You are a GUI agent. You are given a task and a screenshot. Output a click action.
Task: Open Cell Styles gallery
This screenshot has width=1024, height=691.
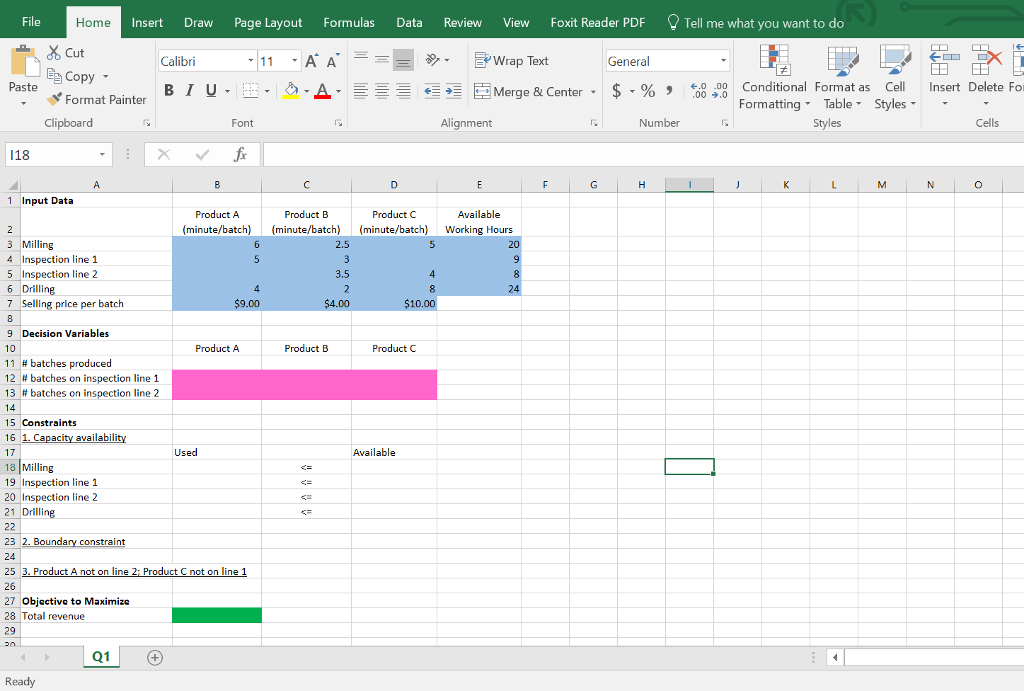pyautogui.click(x=895, y=78)
